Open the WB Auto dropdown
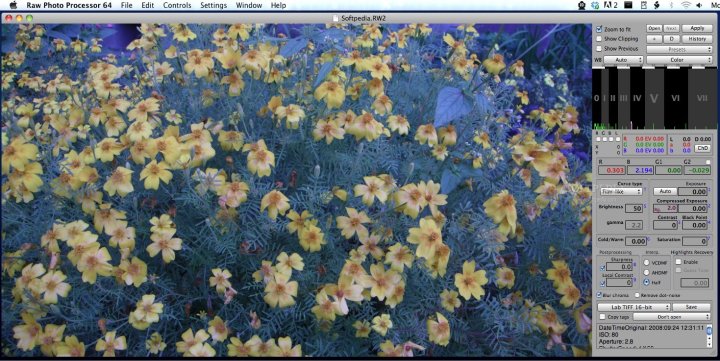The image size is (720, 361). [623, 60]
